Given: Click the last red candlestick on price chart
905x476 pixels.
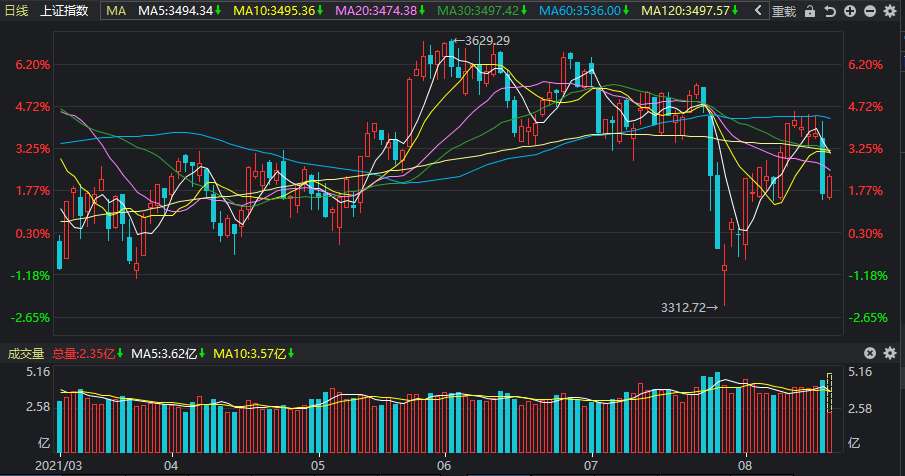Looking at the screenshot, I should click(x=829, y=187).
